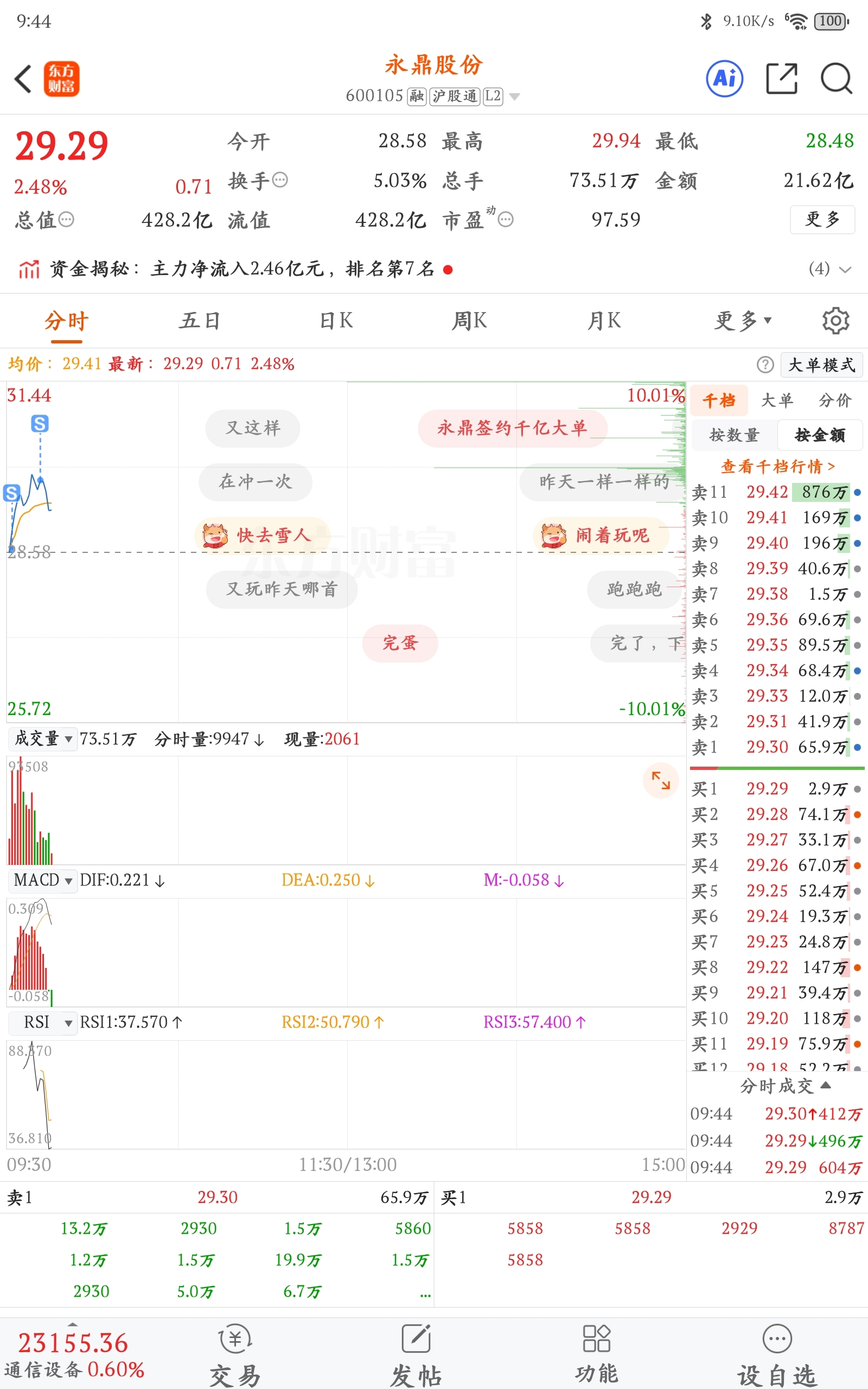Open the 发帖 post icon

(x=416, y=1340)
